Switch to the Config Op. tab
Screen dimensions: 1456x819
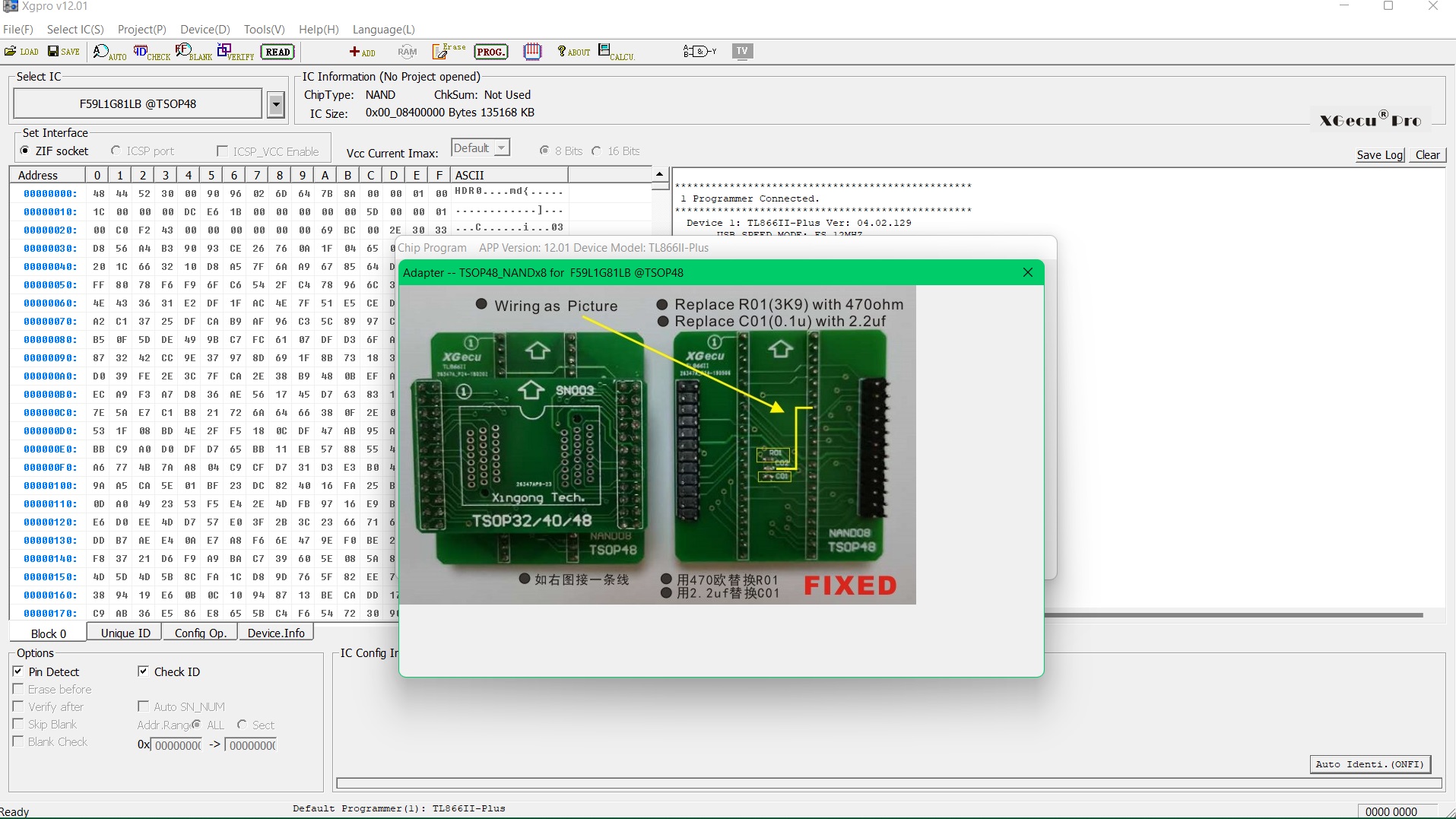click(x=201, y=633)
